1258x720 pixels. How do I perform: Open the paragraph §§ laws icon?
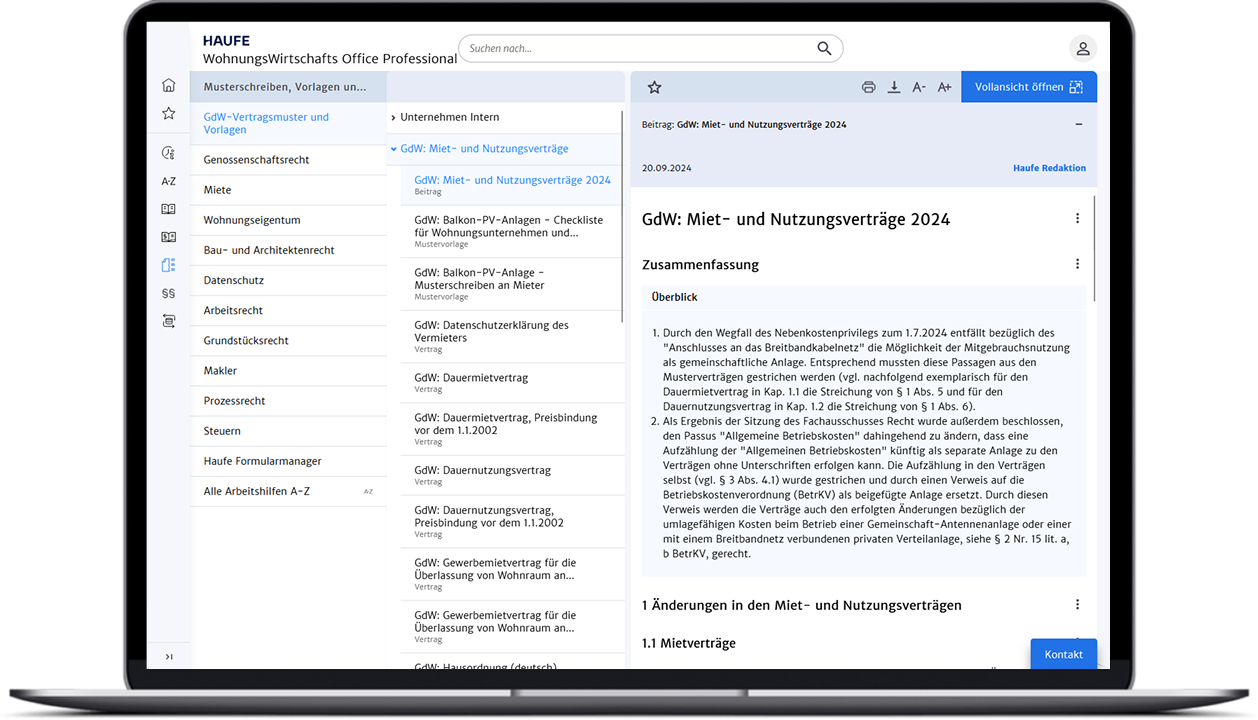[x=168, y=293]
